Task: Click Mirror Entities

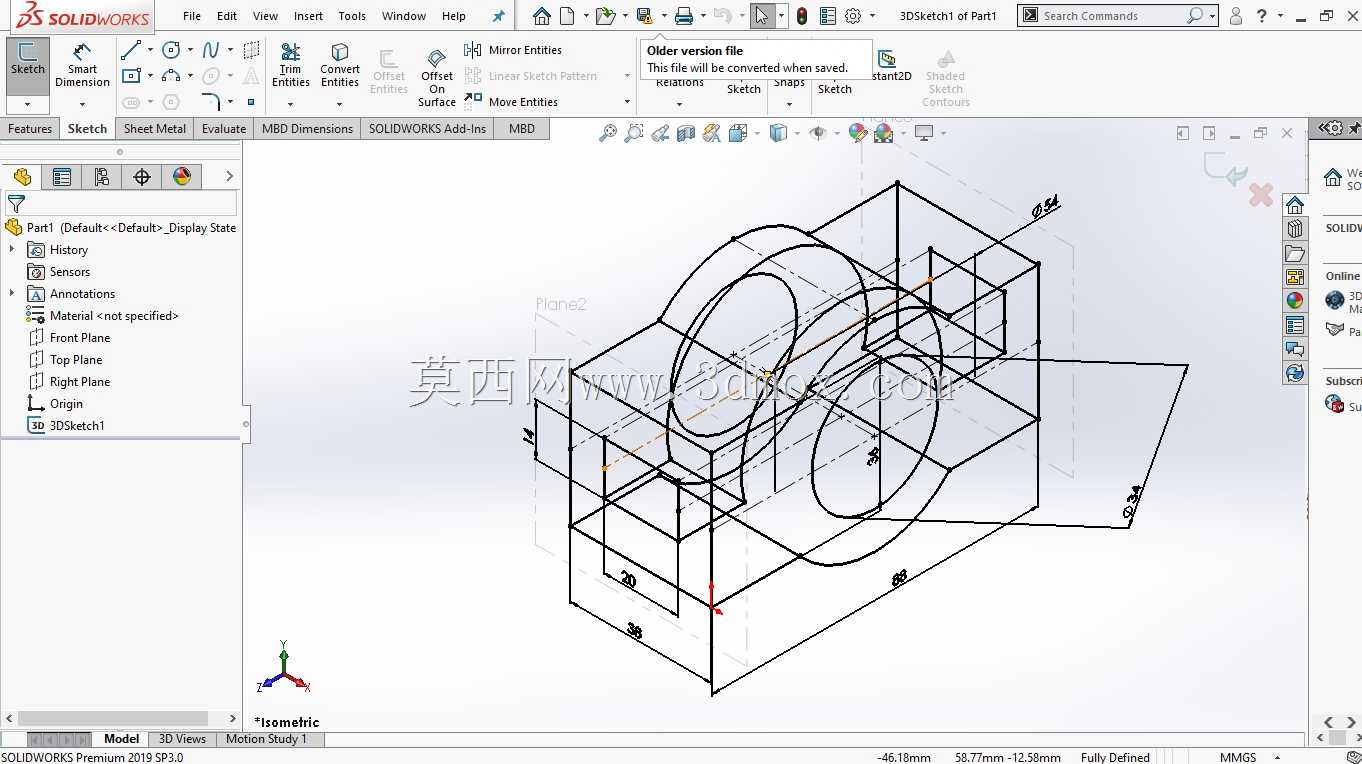Action: [513, 50]
